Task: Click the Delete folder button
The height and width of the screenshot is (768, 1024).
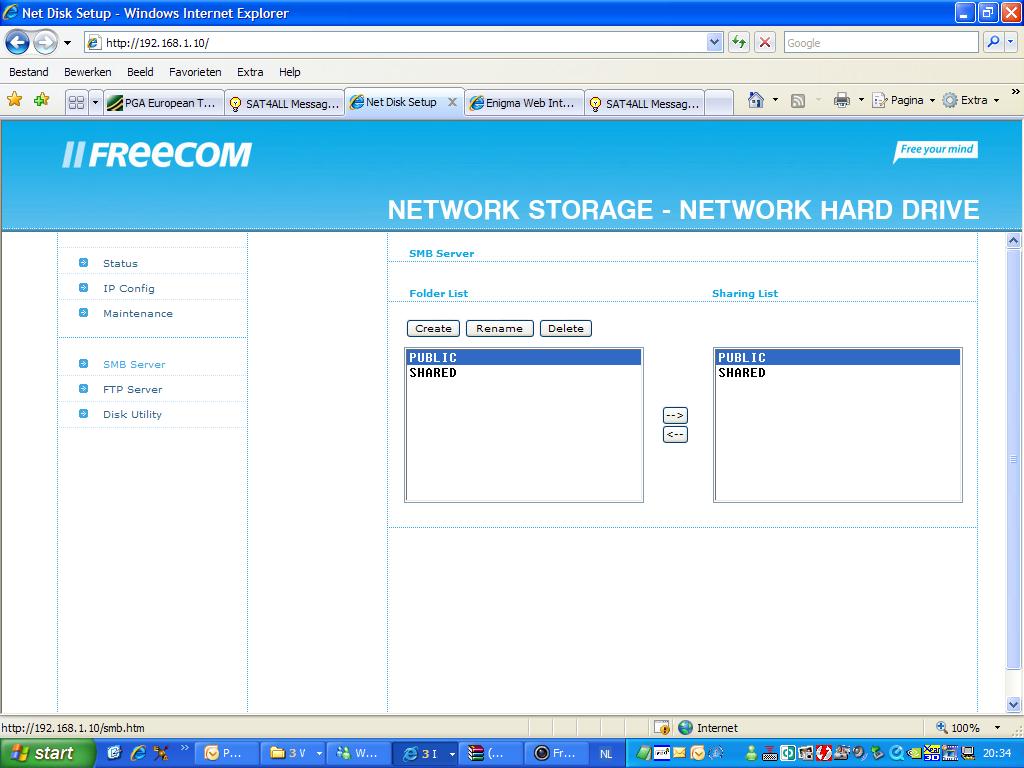Action: click(x=566, y=328)
